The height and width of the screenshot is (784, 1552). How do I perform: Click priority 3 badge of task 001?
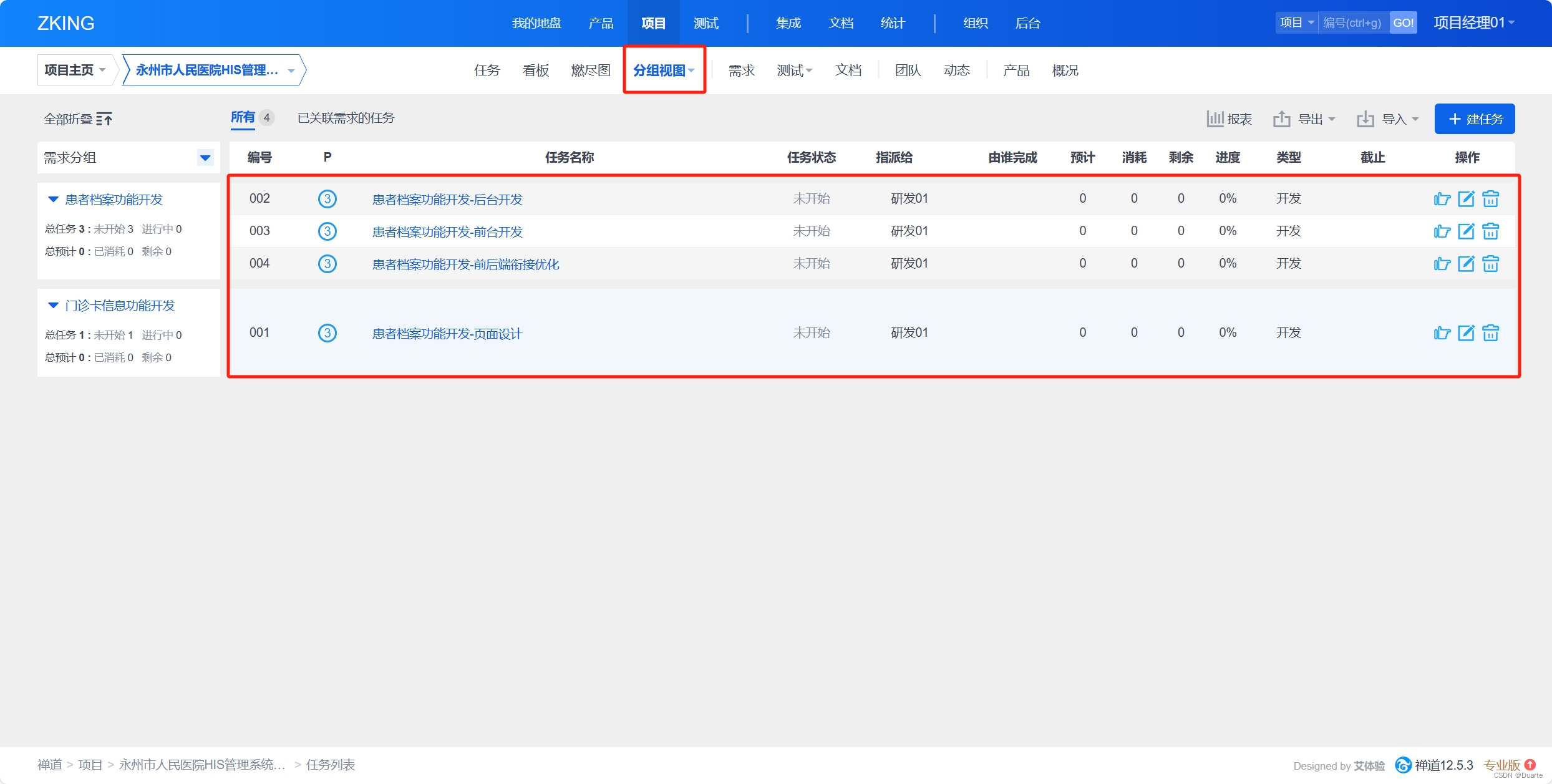(x=327, y=333)
